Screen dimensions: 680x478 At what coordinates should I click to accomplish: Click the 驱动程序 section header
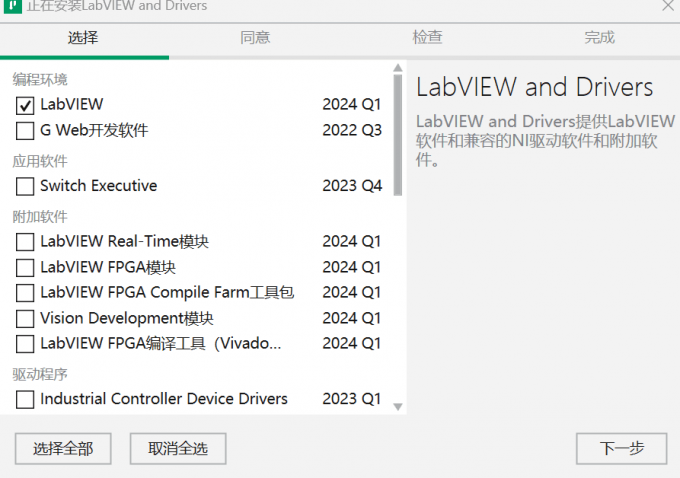coord(40,374)
